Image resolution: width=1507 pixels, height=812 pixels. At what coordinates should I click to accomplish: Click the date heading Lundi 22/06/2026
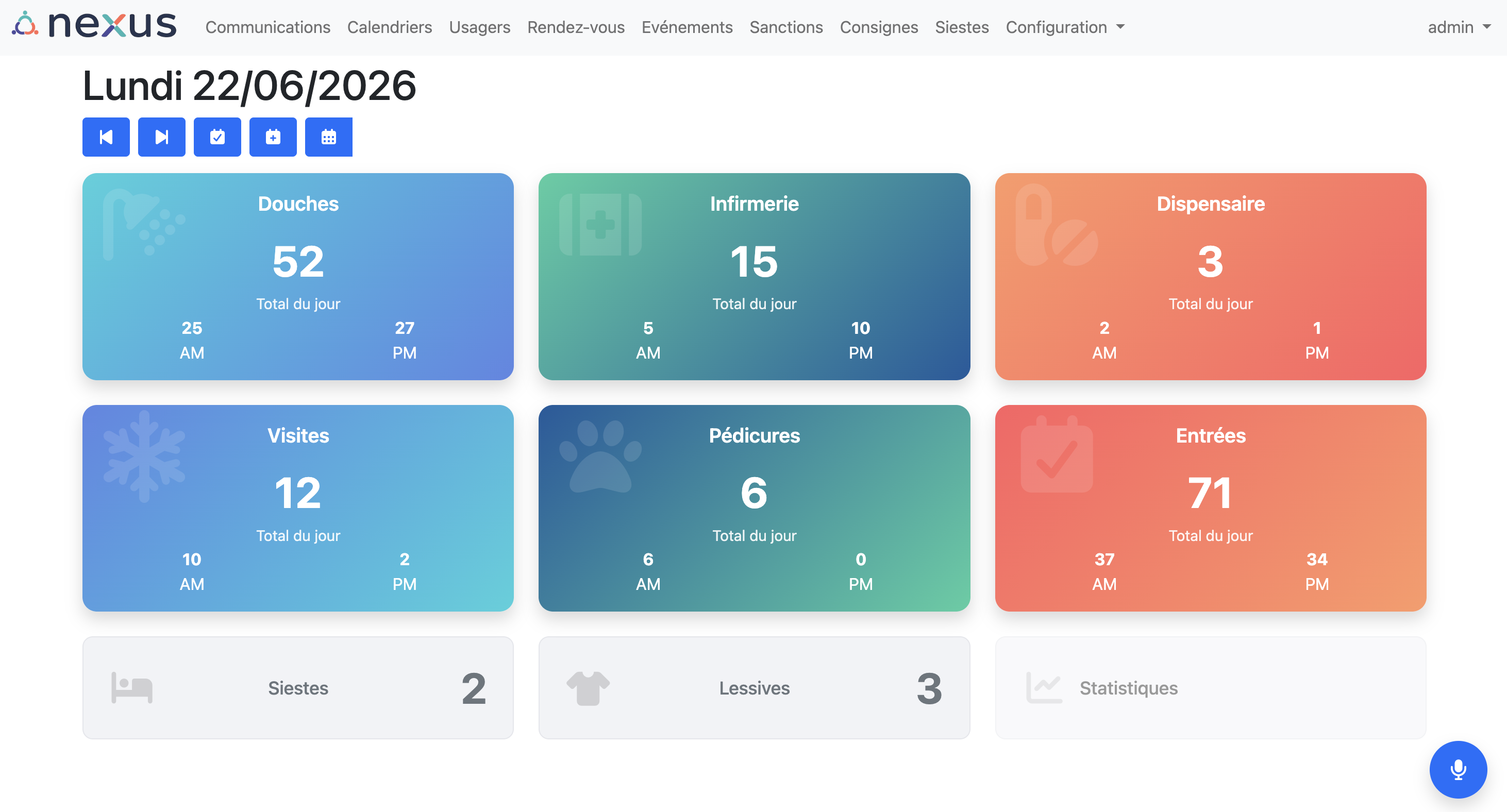[x=249, y=86]
